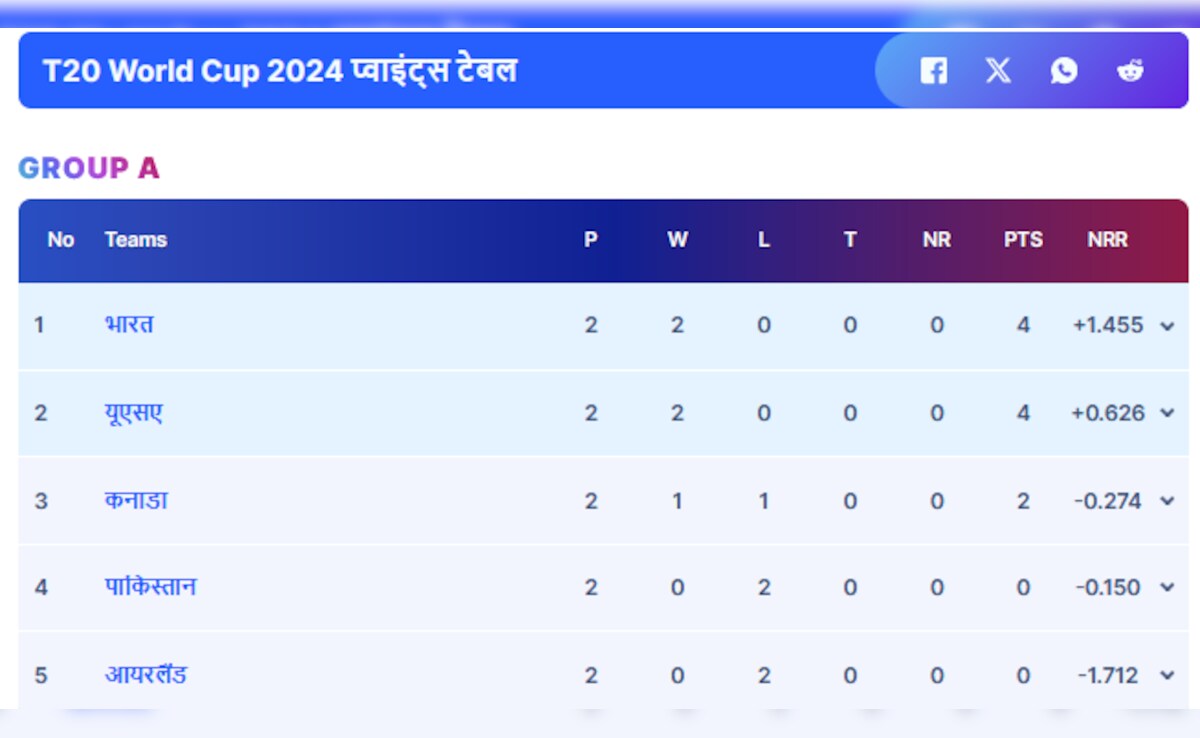The height and width of the screenshot is (738, 1200).
Task: Share the table on Facebook
Action: pos(933,71)
